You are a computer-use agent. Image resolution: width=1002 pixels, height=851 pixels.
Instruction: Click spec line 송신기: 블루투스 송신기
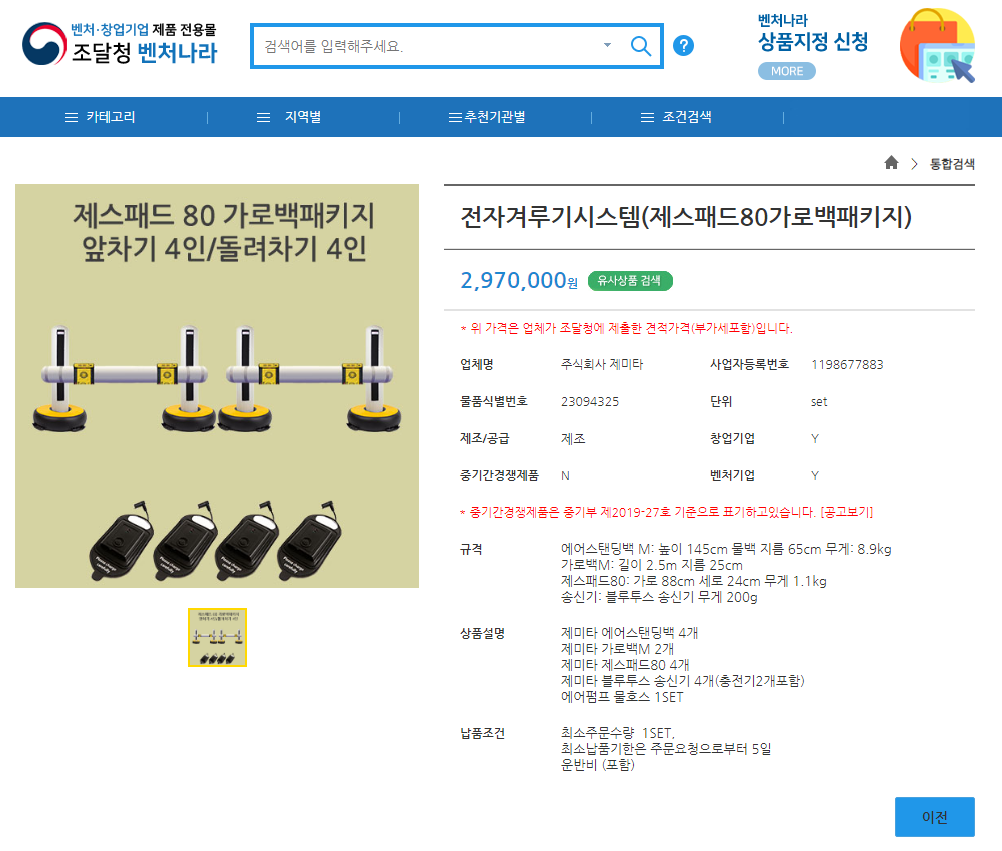pyautogui.click(x=659, y=597)
